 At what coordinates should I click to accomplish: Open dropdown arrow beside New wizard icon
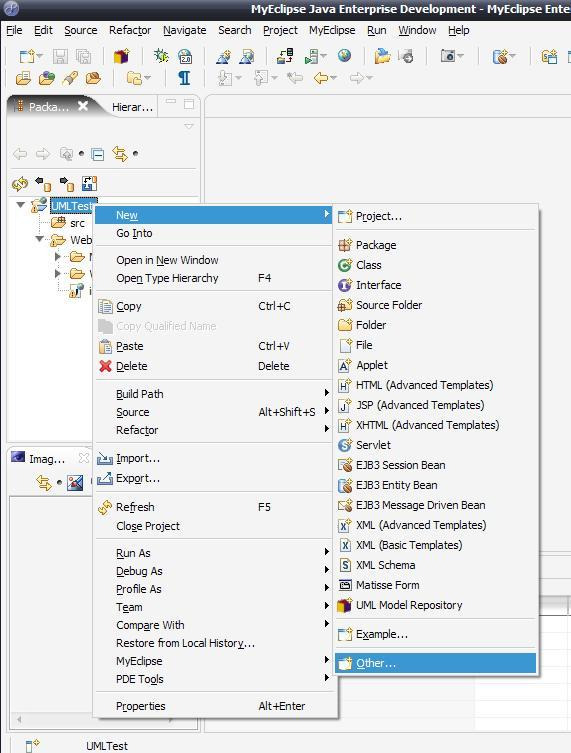pyautogui.click(x=40, y=56)
